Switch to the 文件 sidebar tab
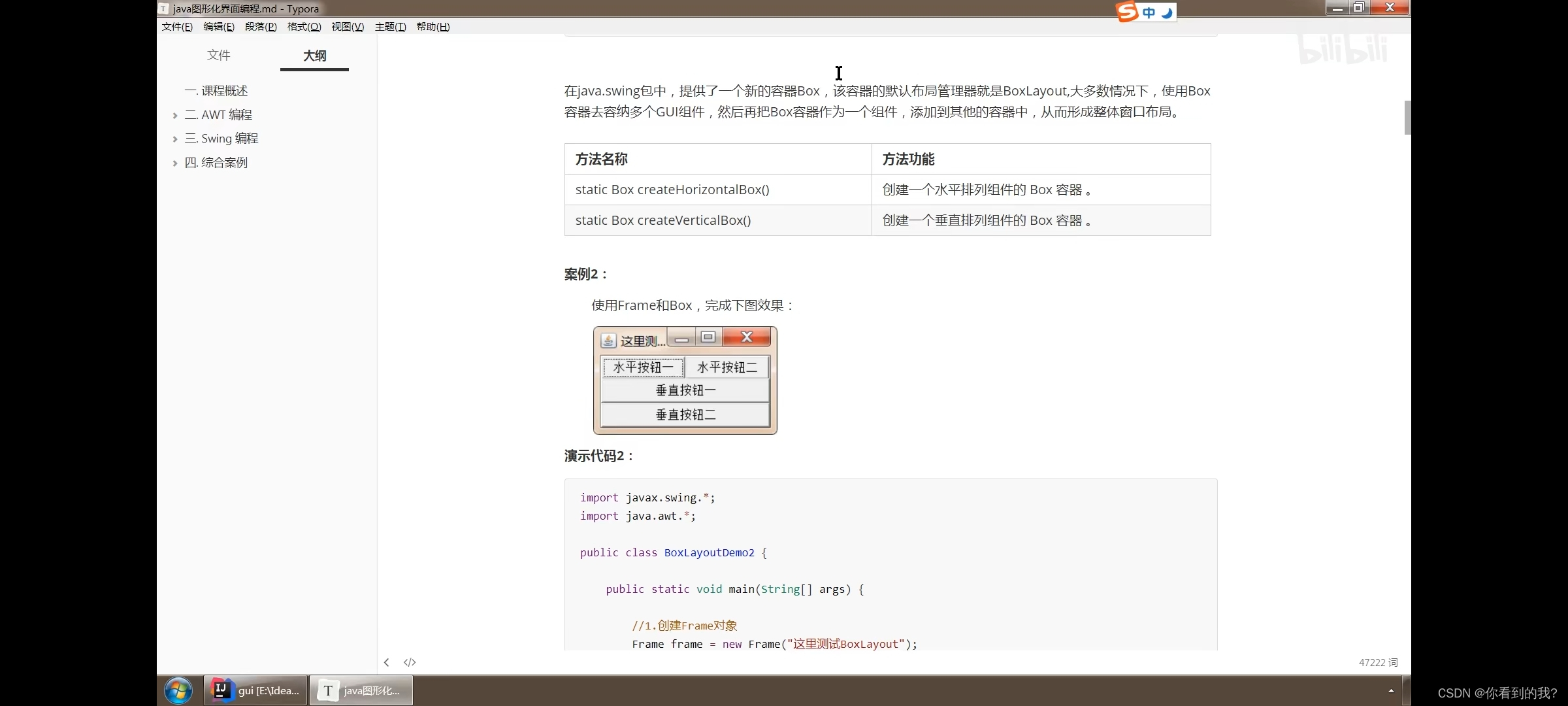This screenshot has width=1568, height=706. pos(218,55)
